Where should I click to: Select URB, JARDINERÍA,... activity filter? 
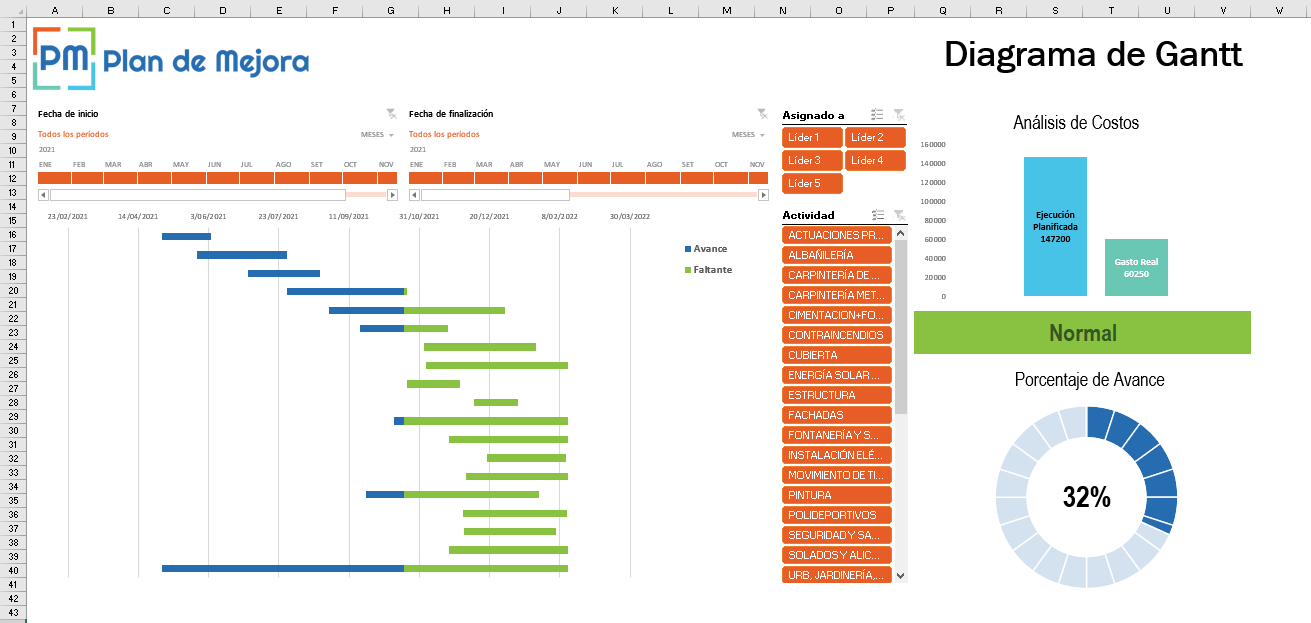837,575
